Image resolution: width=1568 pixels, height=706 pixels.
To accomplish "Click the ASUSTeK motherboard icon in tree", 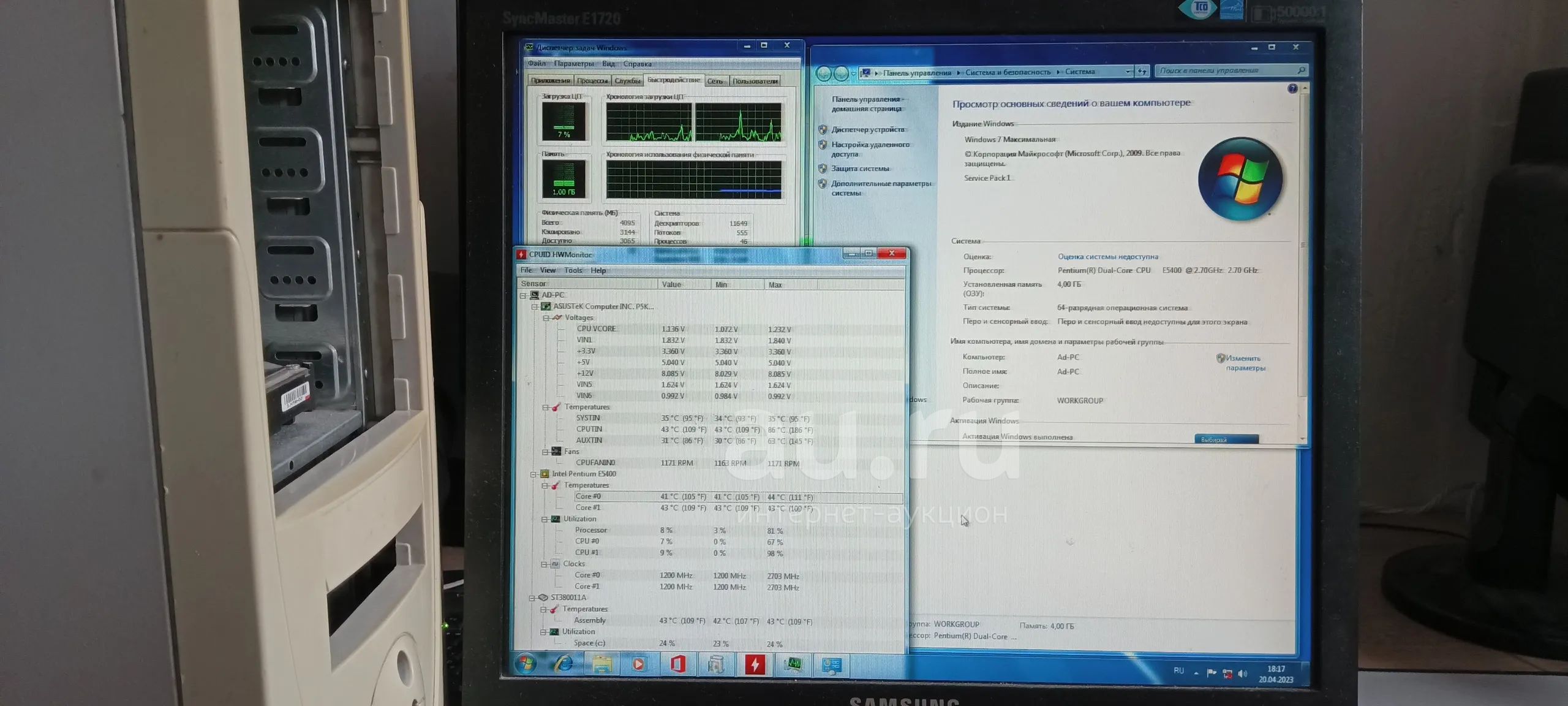I will [x=546, y=306].
